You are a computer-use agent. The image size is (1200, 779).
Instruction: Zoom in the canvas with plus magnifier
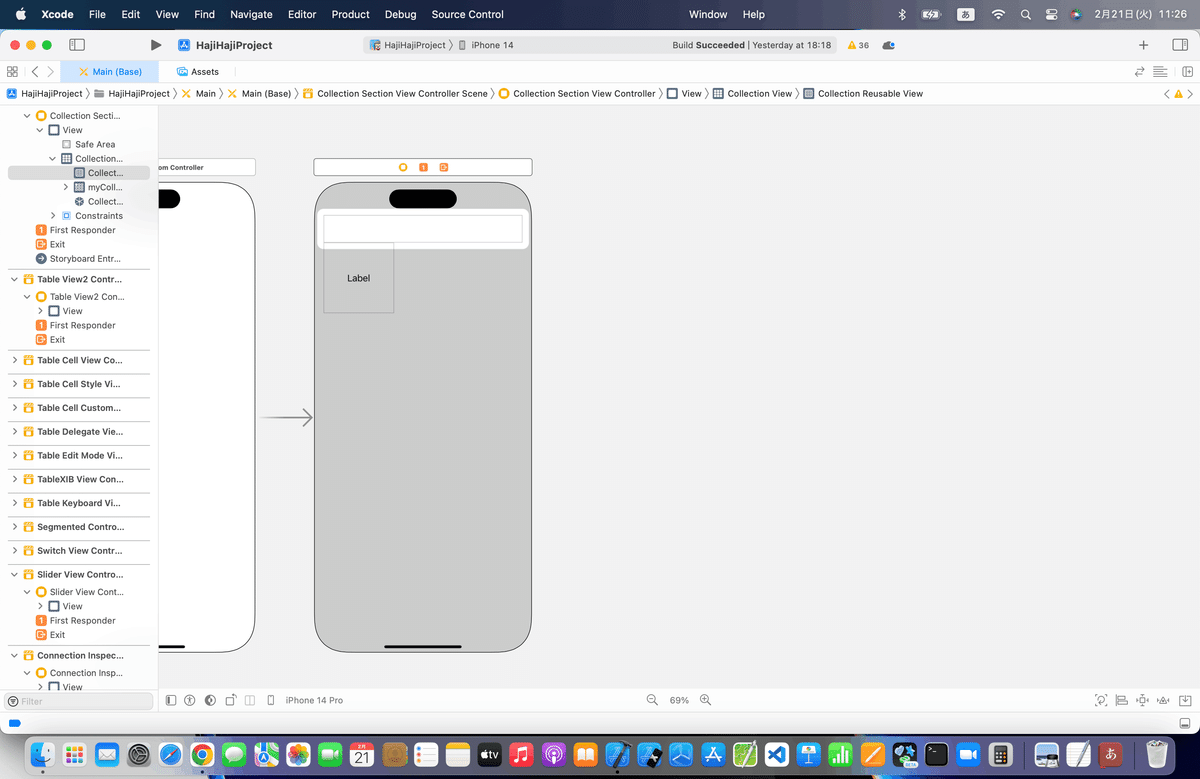tap(705, 700)
